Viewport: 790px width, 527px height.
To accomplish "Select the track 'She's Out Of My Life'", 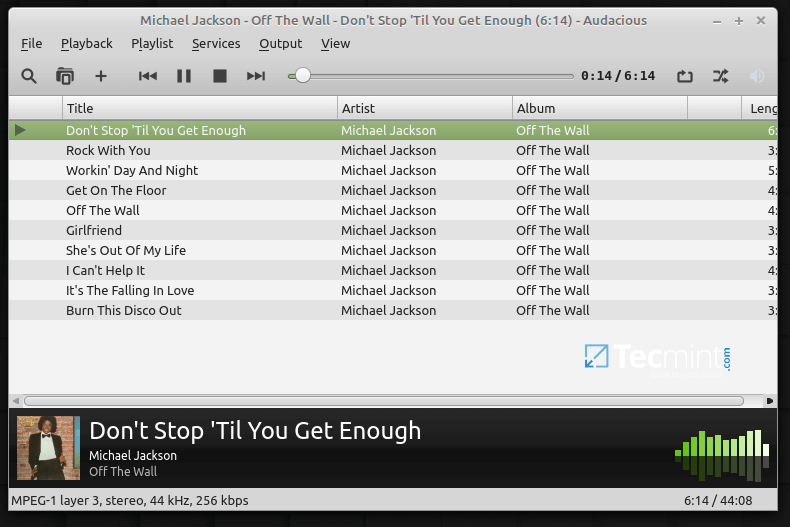I will pos(393,250).
